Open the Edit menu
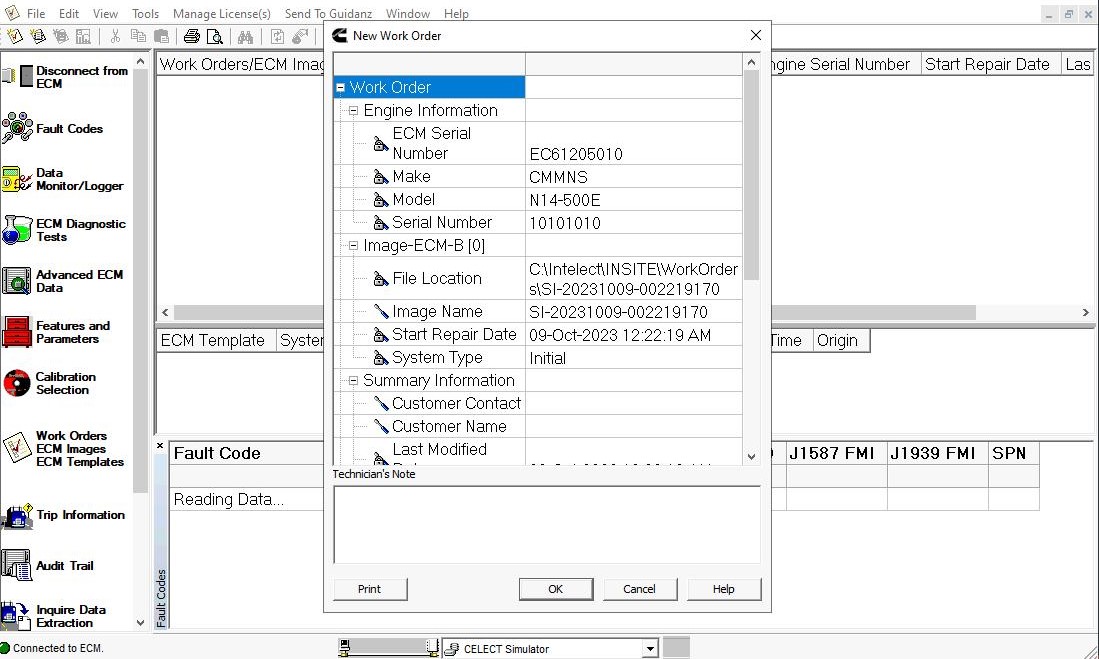1099x659 pixels. pyautogui.click(x=69, y=13)
